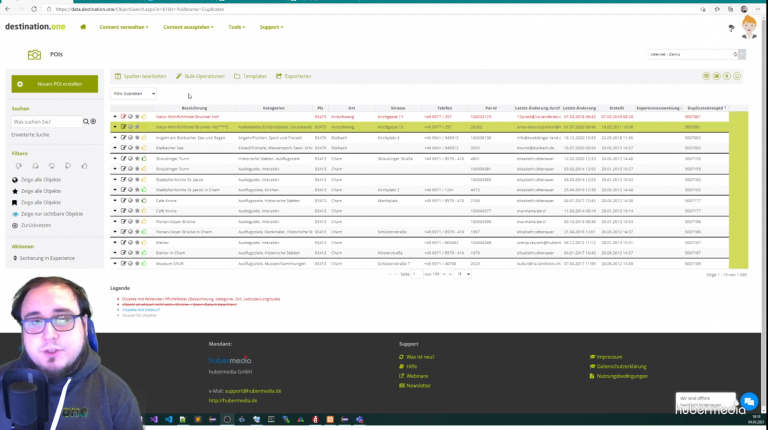Open the rows-per-page dropdown showing 15

[463, 274]
